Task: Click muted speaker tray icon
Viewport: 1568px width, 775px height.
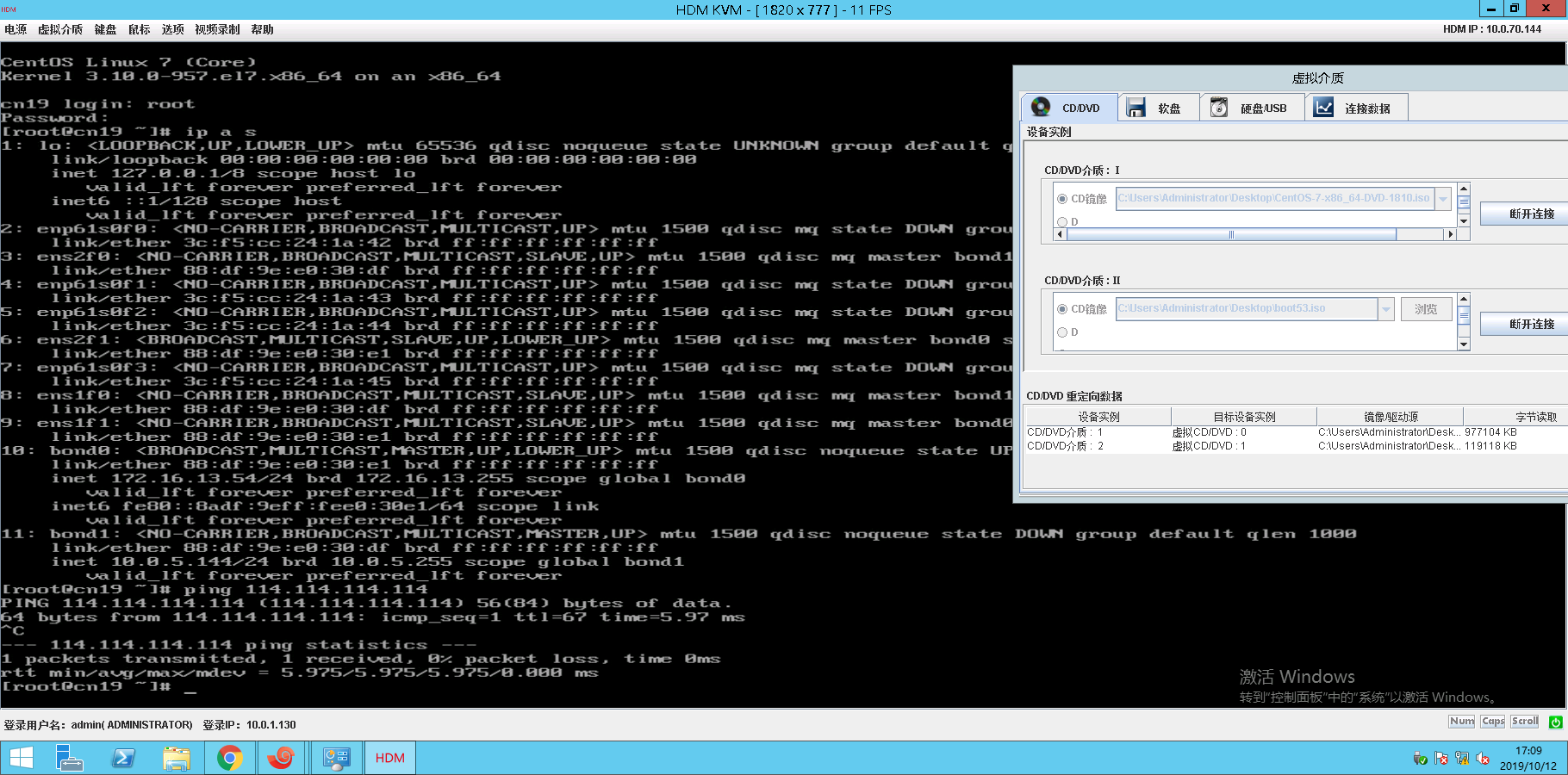Action: (1483, 758)
